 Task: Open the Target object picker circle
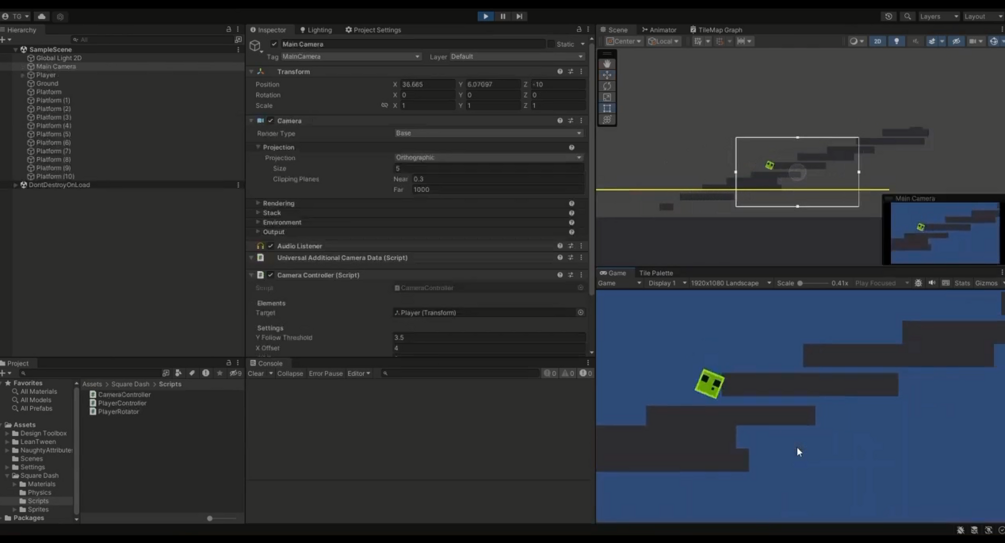click(x=580, y=313)
